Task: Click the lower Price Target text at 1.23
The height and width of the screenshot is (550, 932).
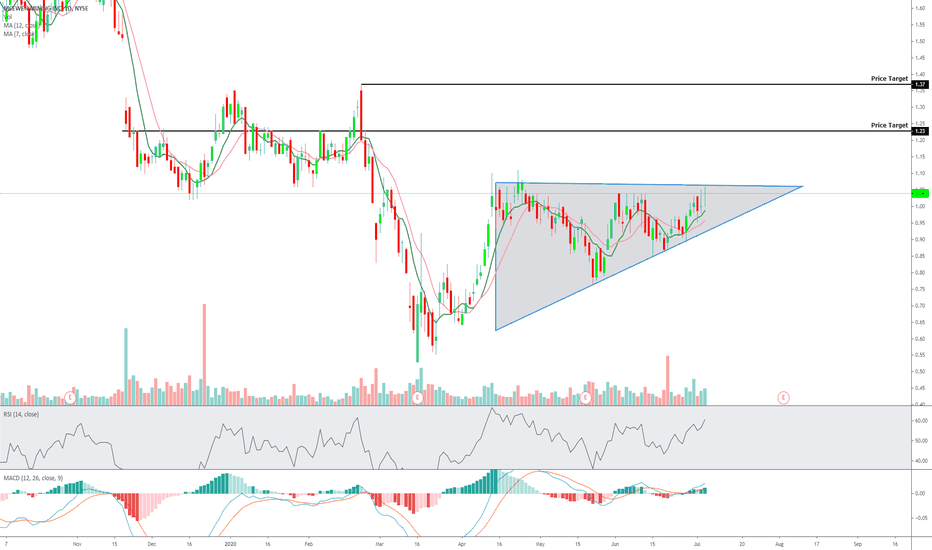Action: coord(889,125)
